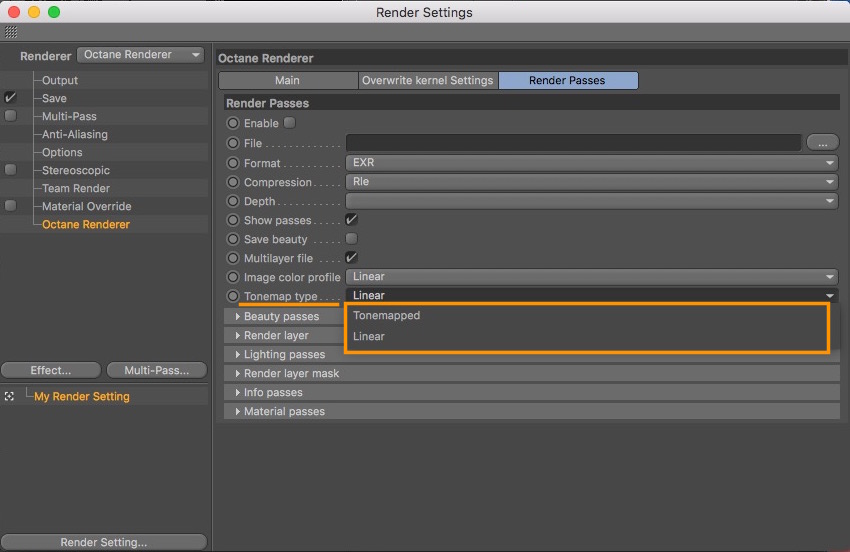The image size is (850, 552).
Task: Uncheck the Show passes checkbox
Action: tap(351, 220)
